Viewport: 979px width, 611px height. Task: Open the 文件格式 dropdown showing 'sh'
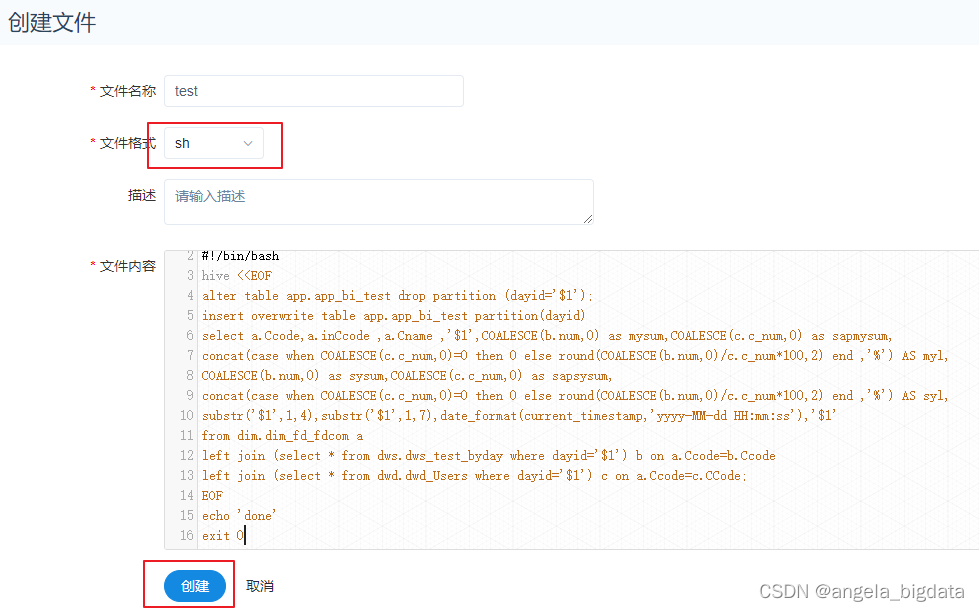[x=210, y=143]
